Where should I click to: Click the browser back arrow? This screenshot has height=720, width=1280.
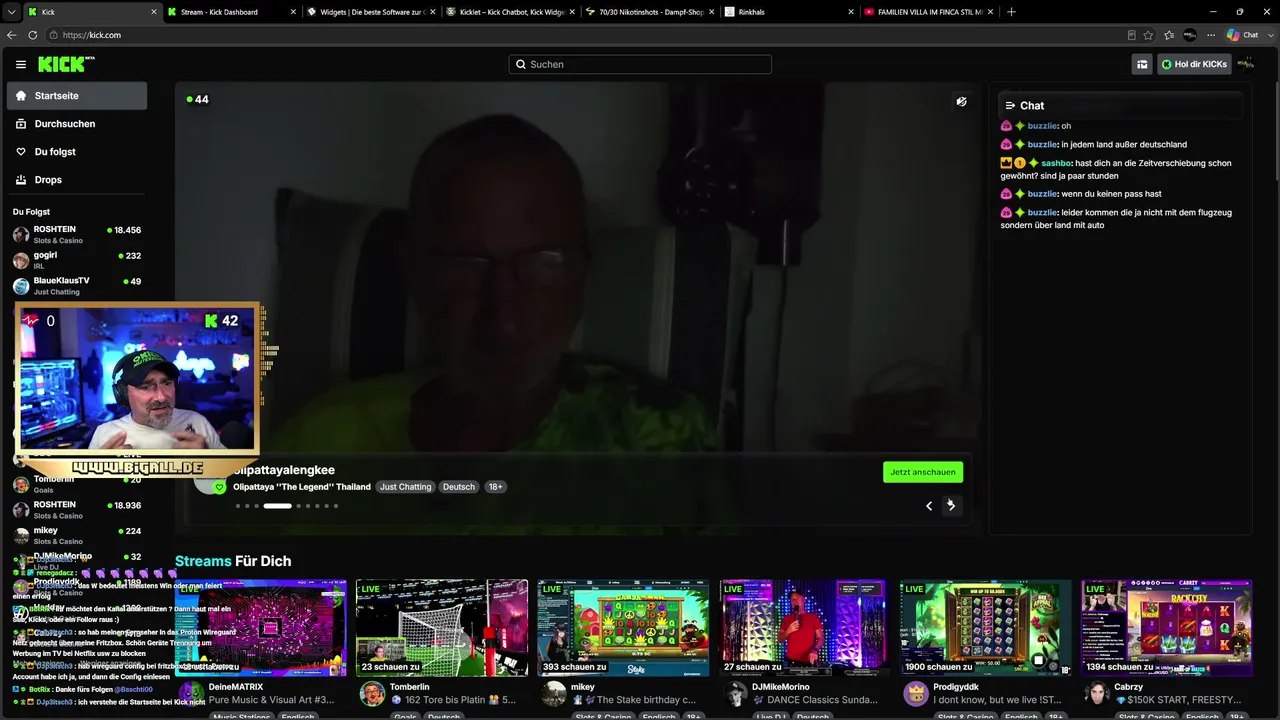(x=12, y=35)
